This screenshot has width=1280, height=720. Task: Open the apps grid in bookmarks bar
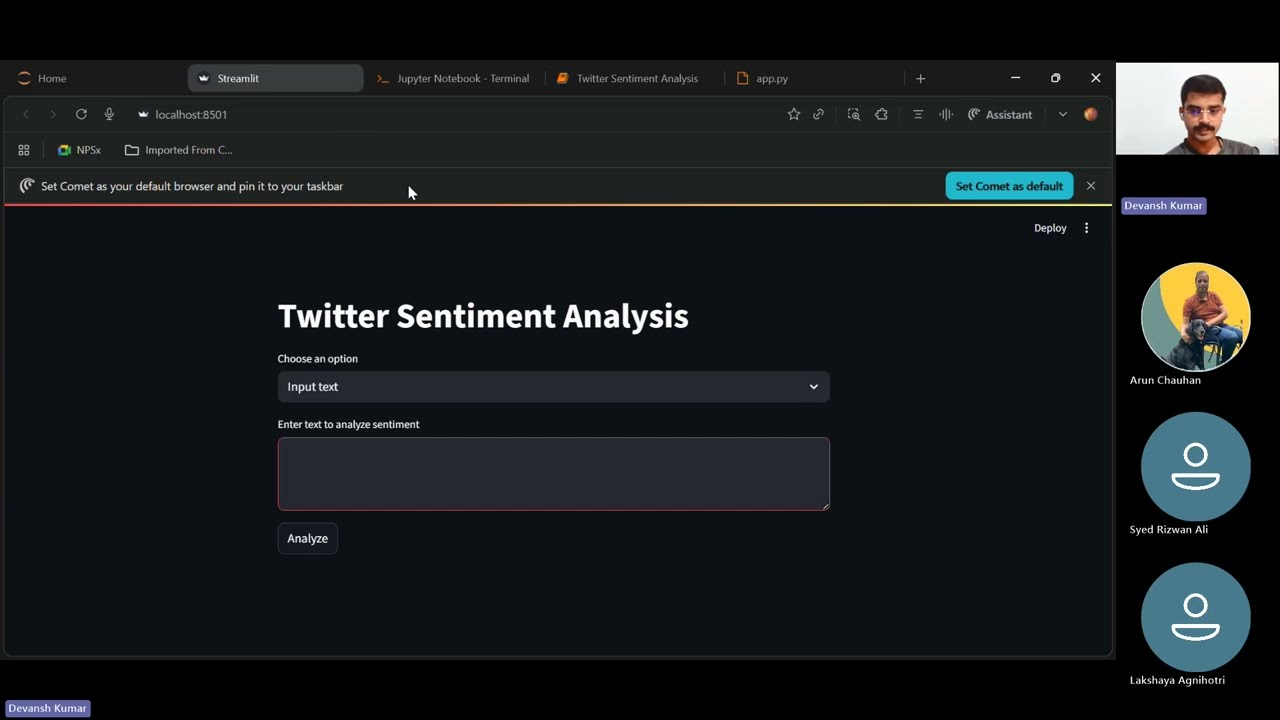click(24, 150)
